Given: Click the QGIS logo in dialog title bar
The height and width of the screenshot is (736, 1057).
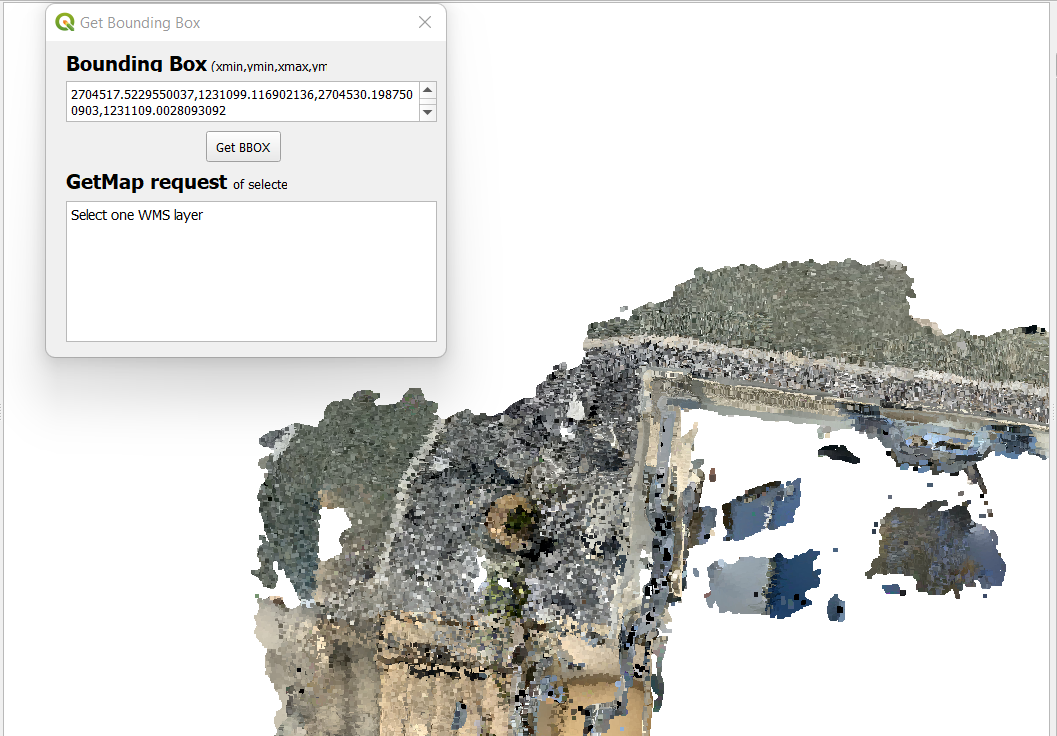Looking at the screenshot, I should 65,22.
